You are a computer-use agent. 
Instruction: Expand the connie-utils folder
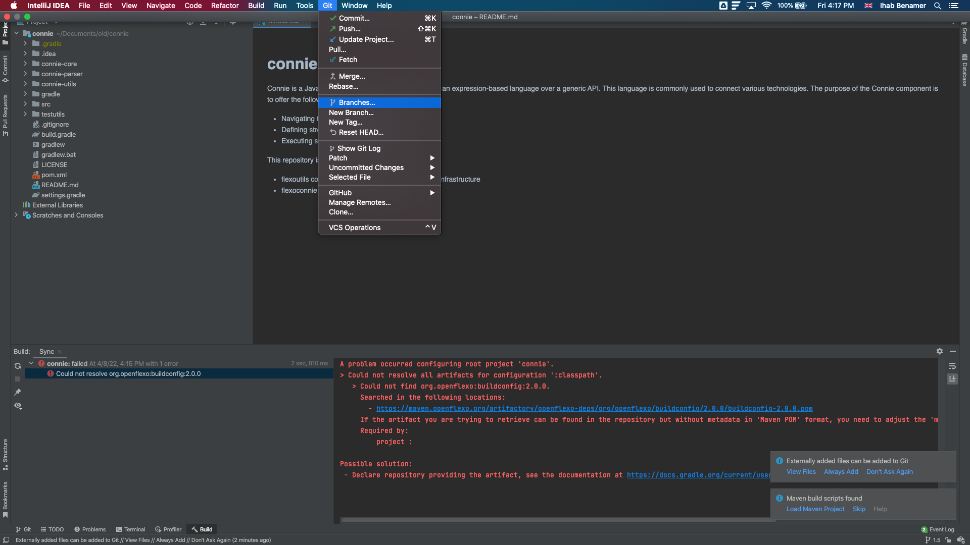(x=25, y=84)
